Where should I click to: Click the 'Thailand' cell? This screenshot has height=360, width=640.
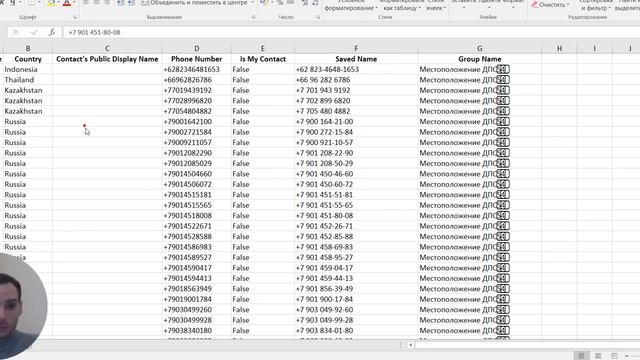[28, 80]
